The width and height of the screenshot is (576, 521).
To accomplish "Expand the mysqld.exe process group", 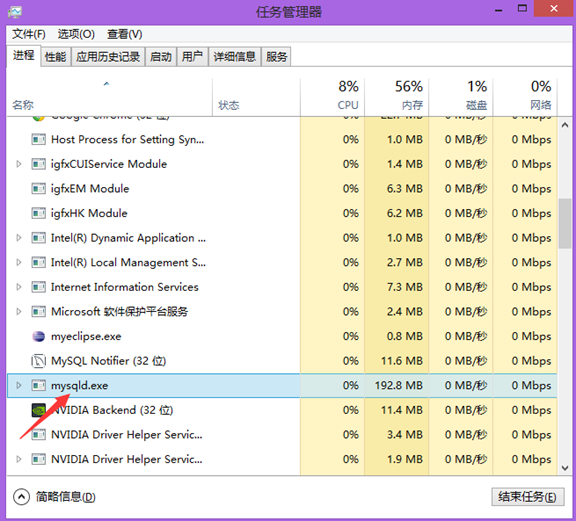I will pyautogui.click(x=19, y=386).
